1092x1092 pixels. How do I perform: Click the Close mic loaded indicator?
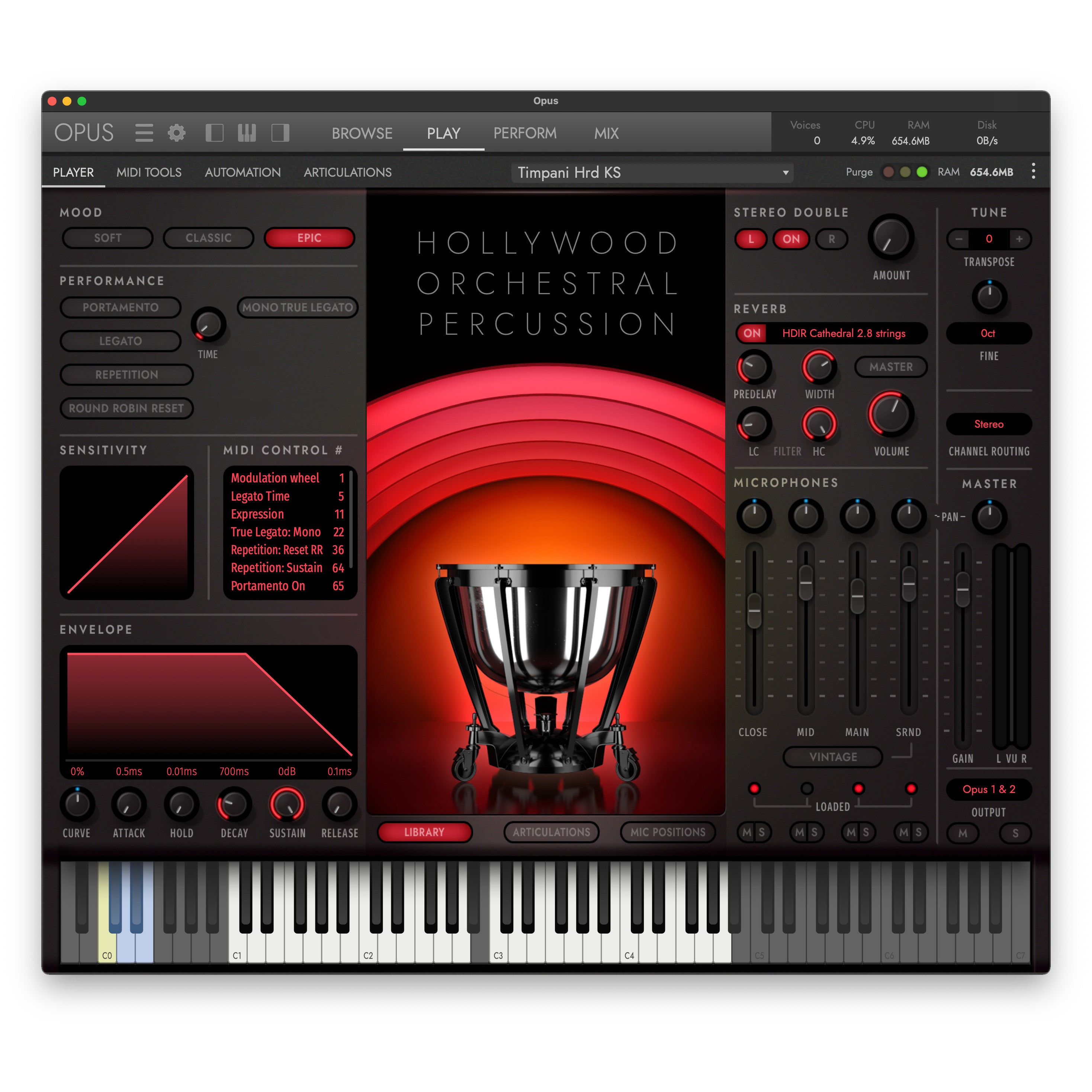(x=754, y=789)
